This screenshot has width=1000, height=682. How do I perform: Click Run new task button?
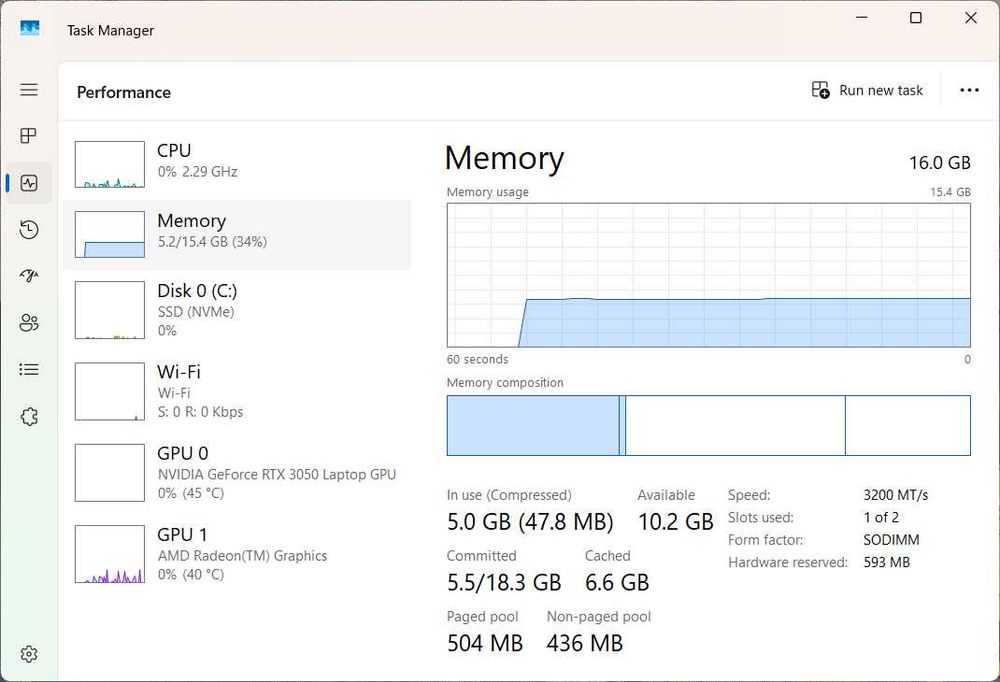coord(867,90)
